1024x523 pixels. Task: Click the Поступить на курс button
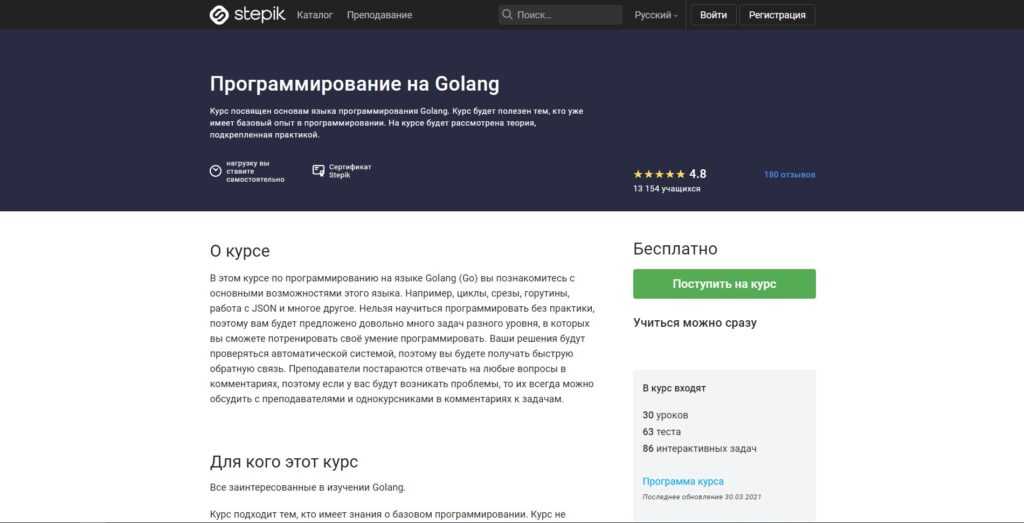724,284
